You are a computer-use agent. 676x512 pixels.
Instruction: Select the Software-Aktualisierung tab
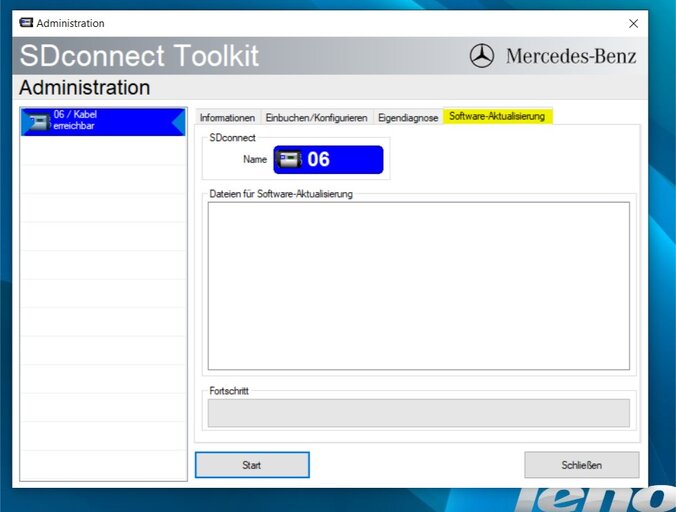(x=497, y=116)
